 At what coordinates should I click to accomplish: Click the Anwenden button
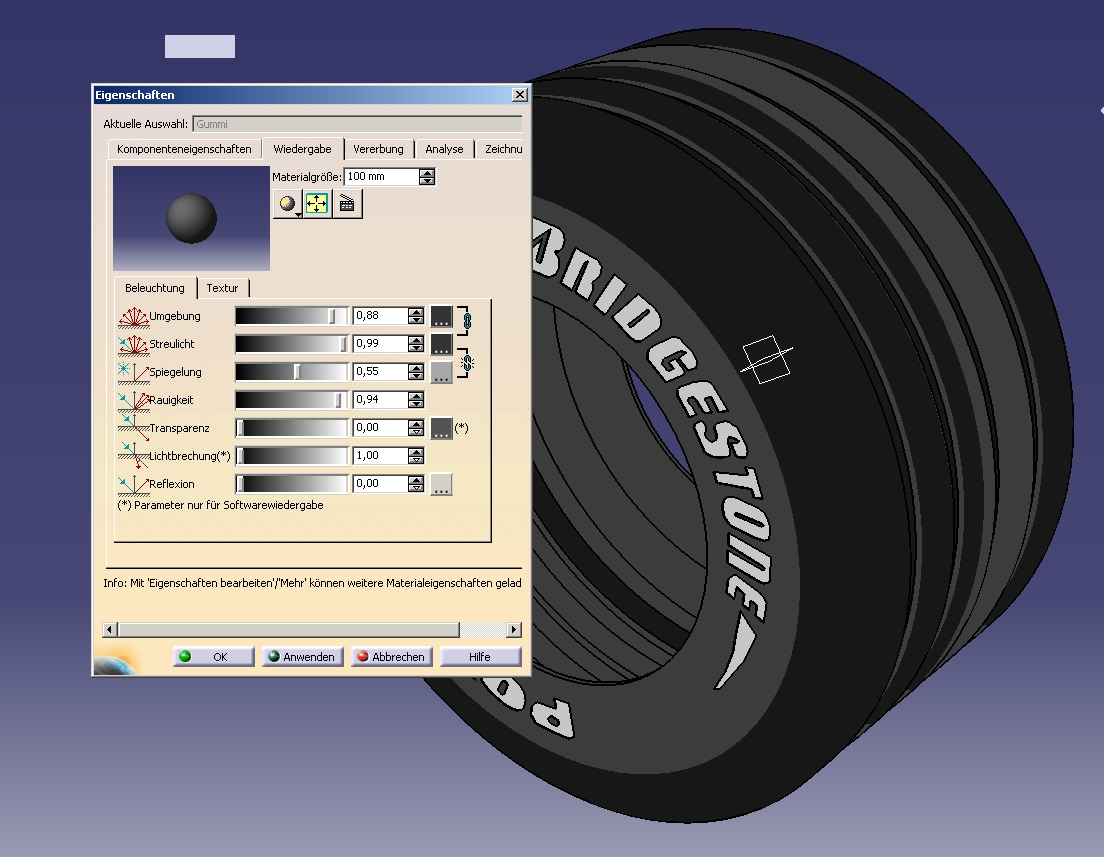point(303,656)
